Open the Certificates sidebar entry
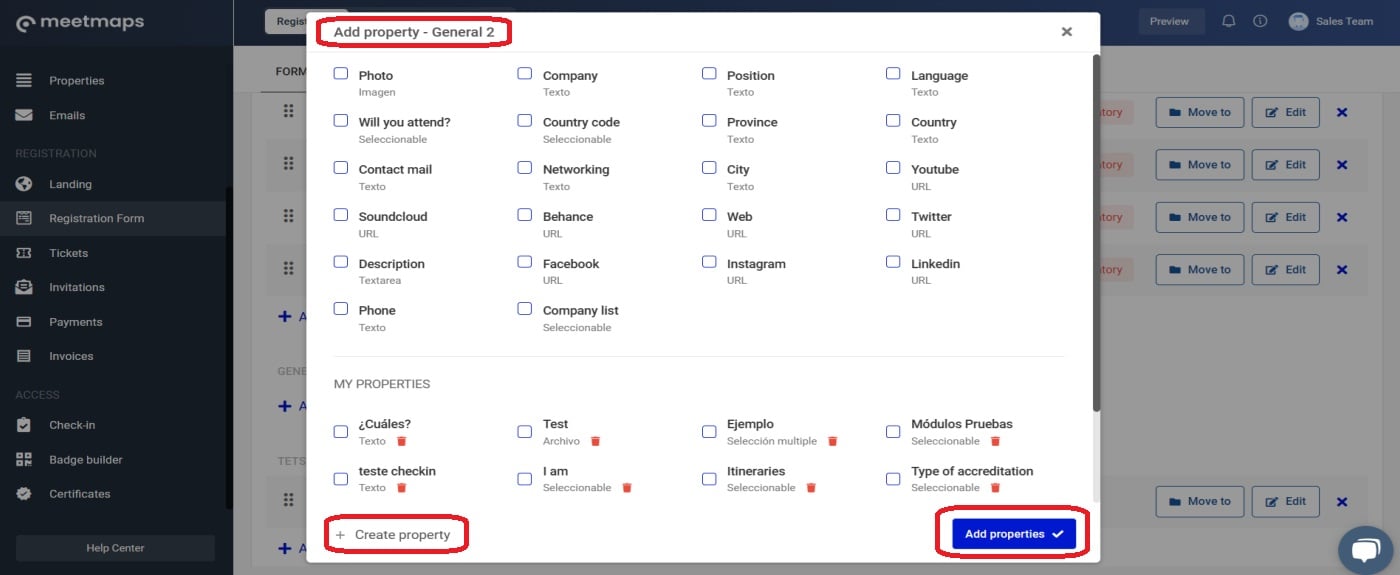The image size is (1400, 575). (x=80, y=494)
